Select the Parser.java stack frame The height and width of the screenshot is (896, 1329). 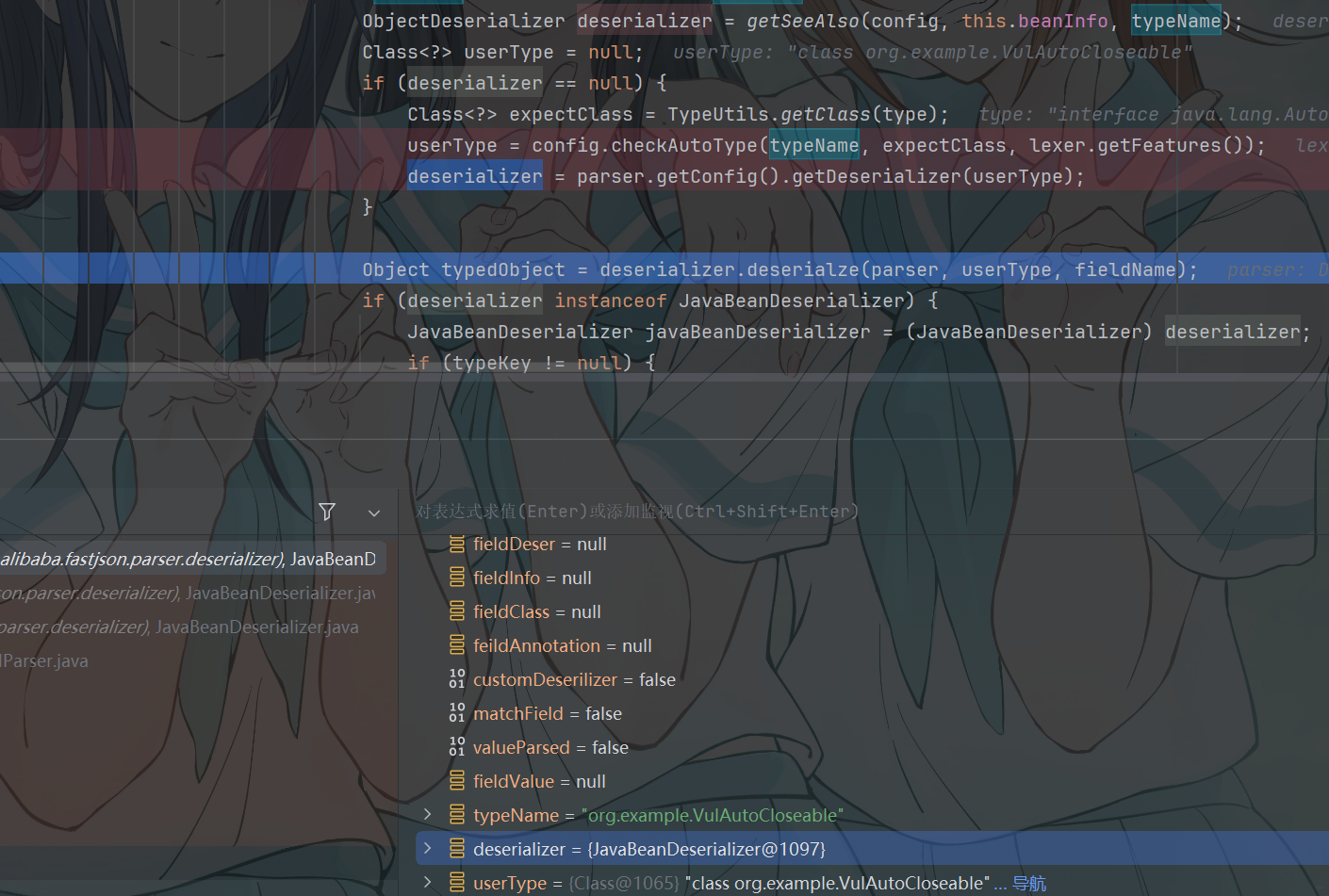[x=193, y=660]
